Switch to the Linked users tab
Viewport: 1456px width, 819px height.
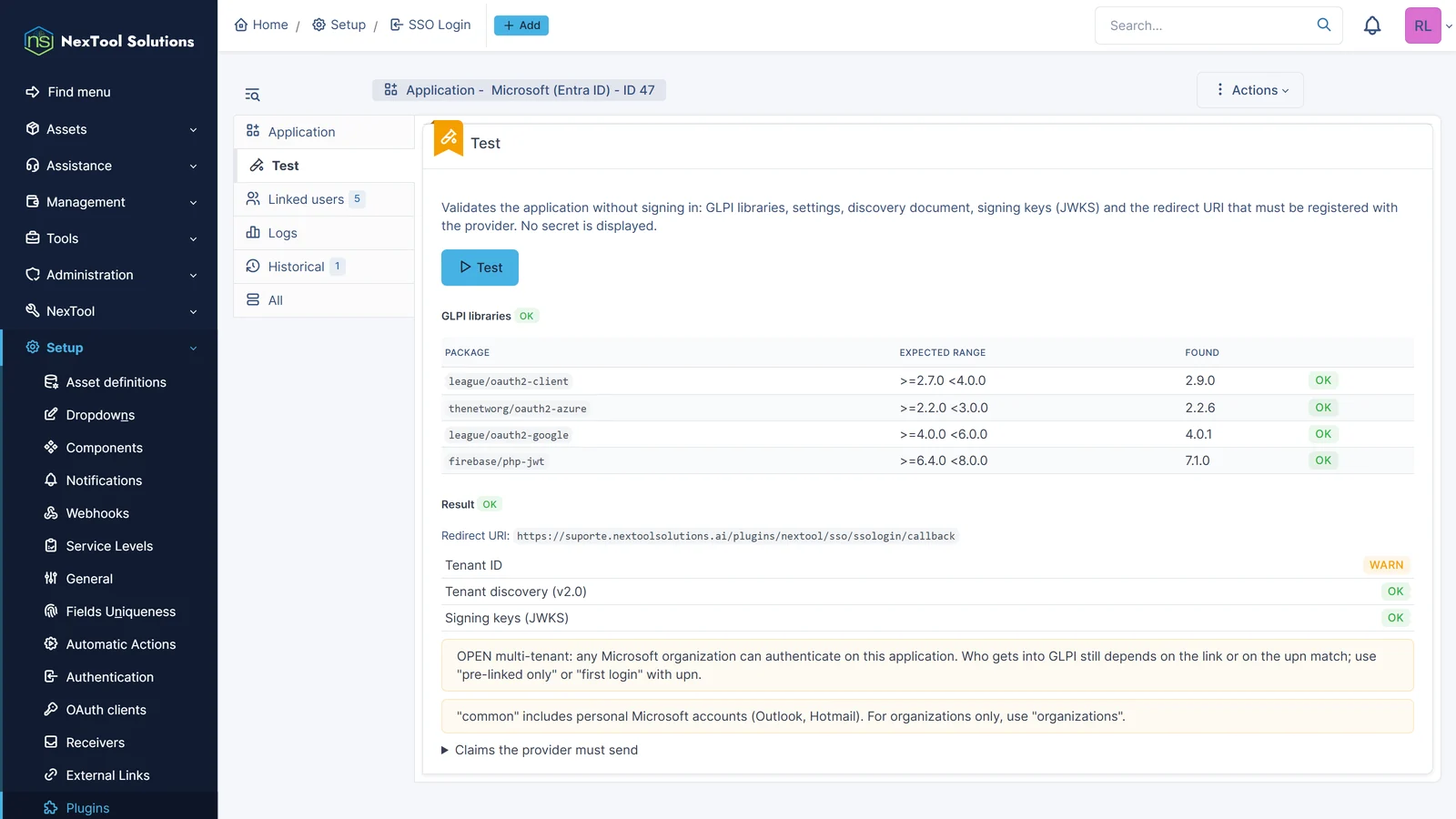(324, 199)
